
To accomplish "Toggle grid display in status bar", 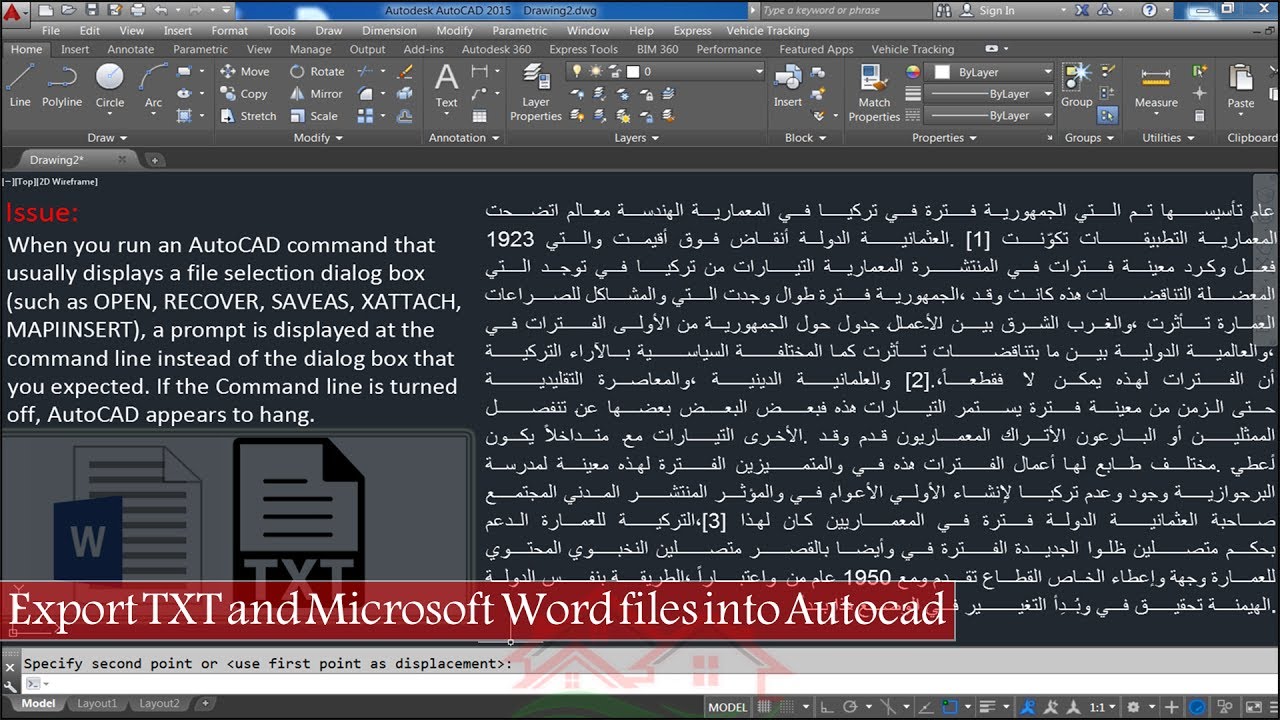I will pyautogui.click(x=764, y=707).
